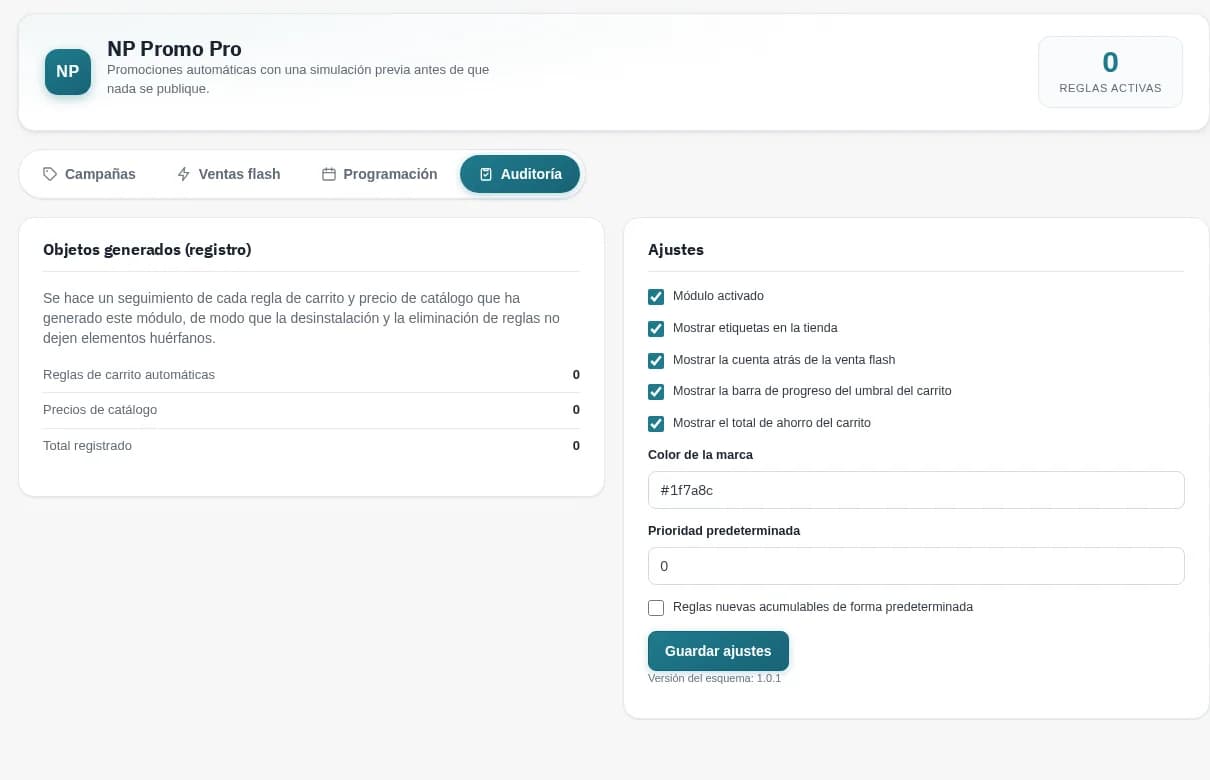Save settings with Guardar ajustes
The width and height of the screenshot is (1210, 780).
[x=718, y=651]
